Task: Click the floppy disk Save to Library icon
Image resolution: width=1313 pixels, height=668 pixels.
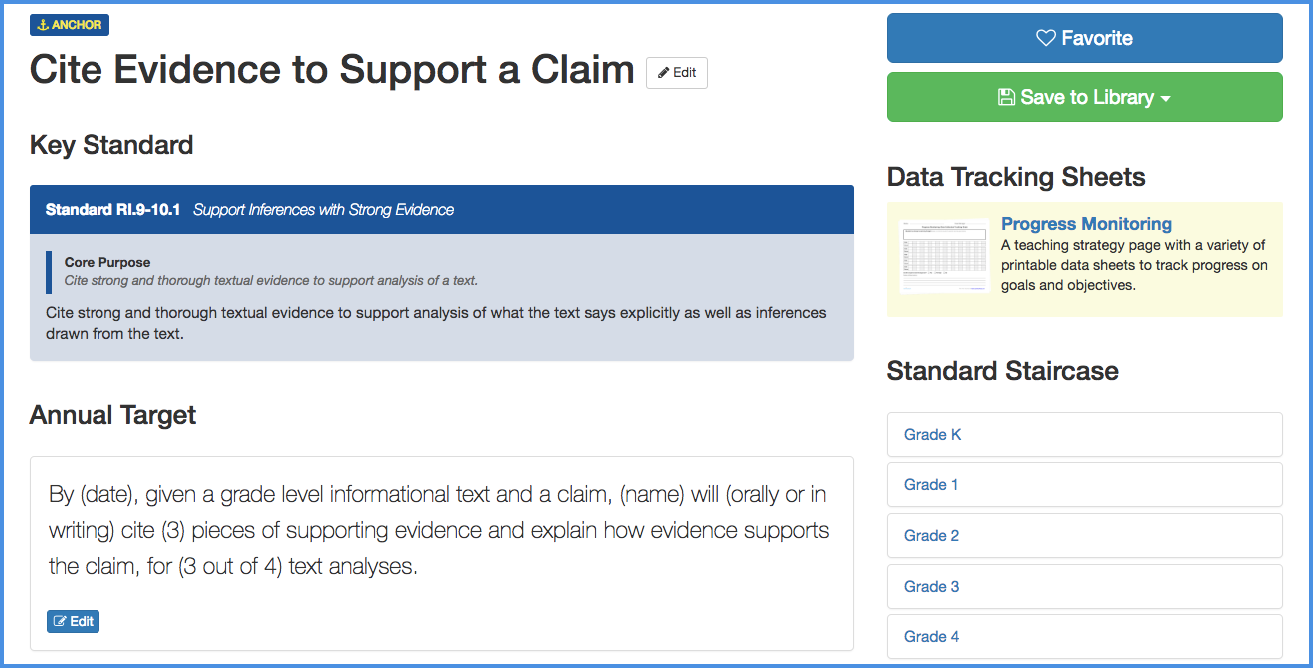Action: (1006, 98)
